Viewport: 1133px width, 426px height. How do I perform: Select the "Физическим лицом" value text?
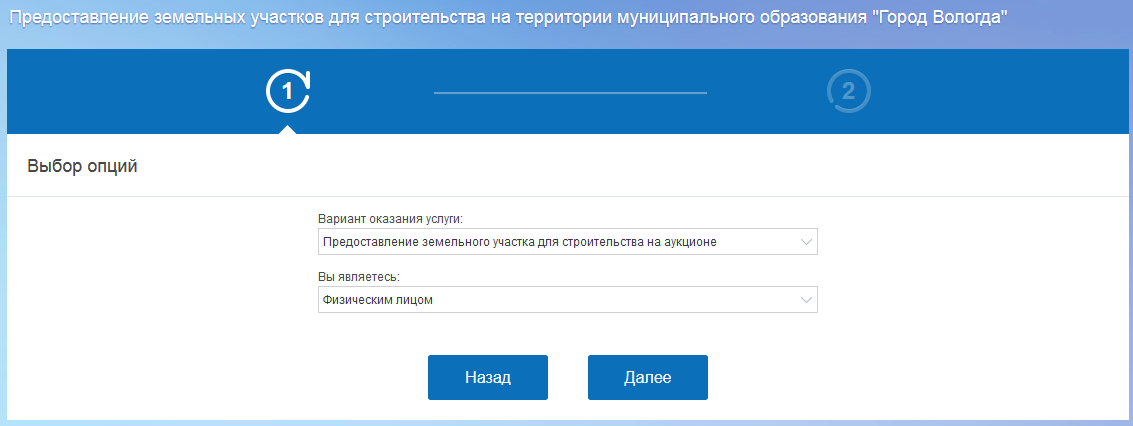(378, 300)
